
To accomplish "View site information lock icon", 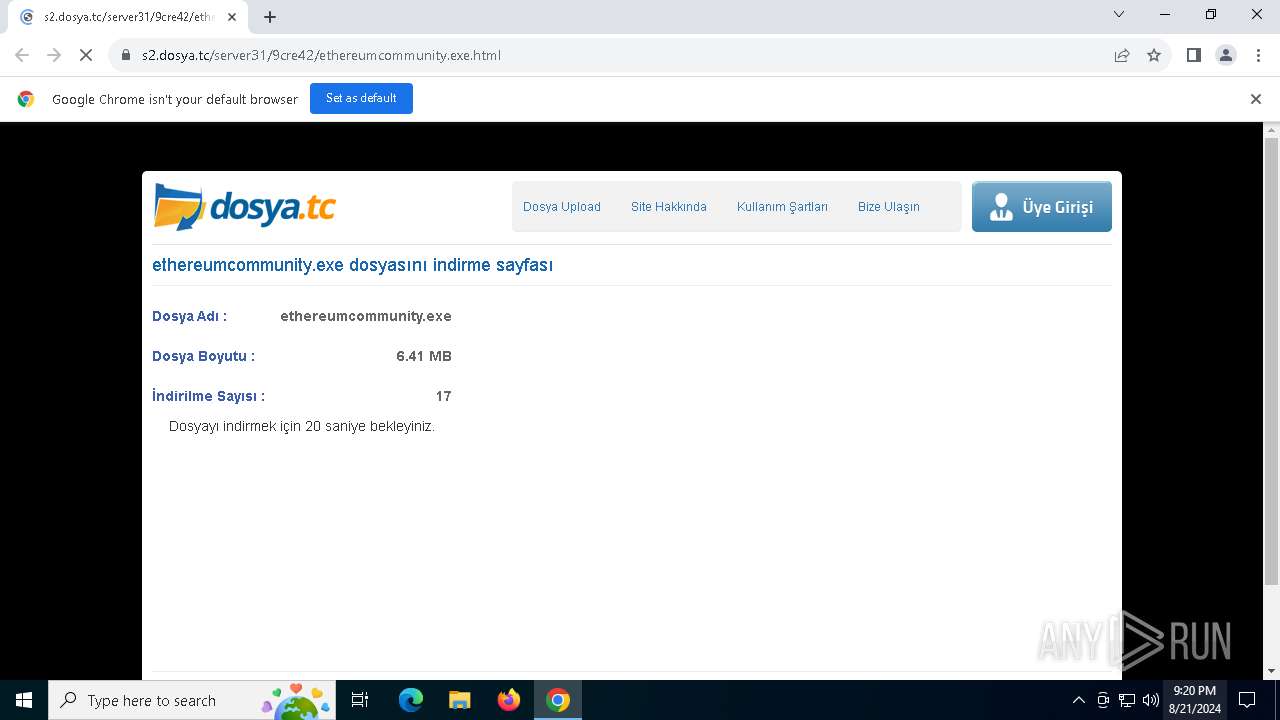I will (126, 55).
